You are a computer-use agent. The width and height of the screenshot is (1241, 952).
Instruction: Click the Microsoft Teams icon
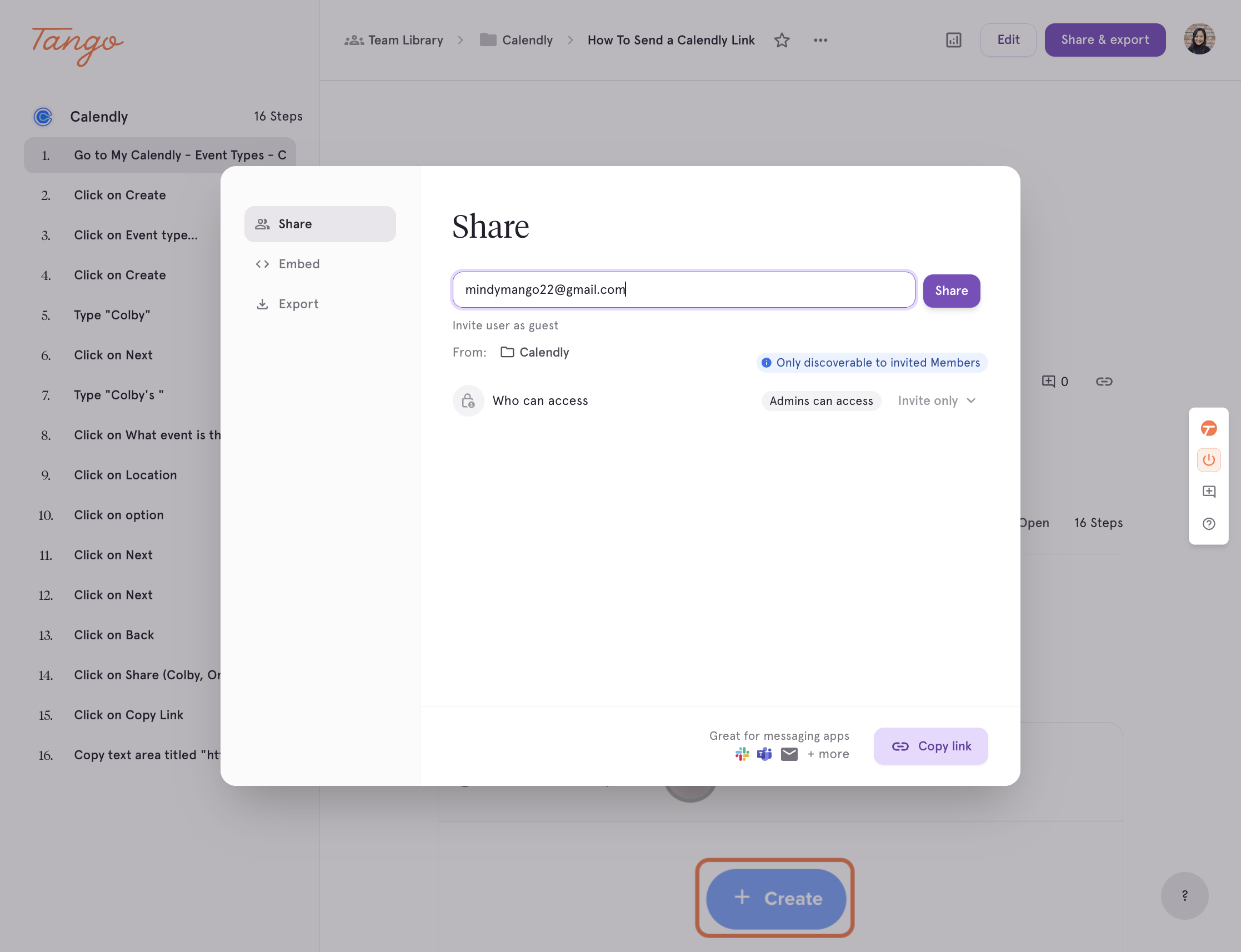tap(764, 754)
